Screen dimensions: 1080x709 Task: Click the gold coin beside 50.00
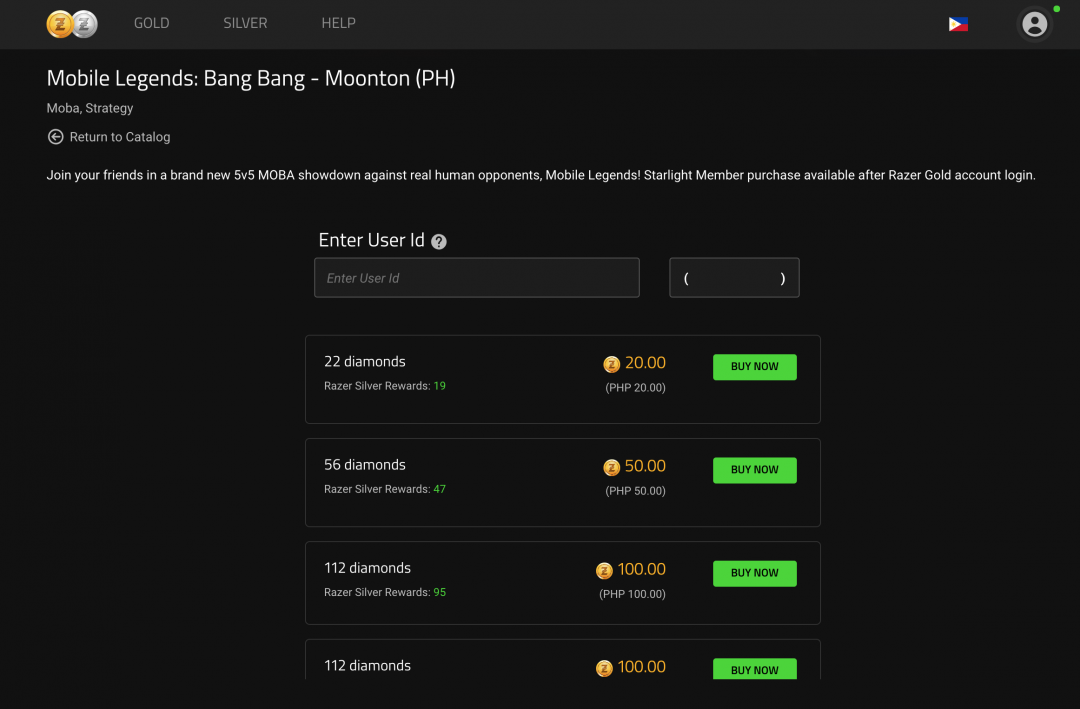pos(611,467)
